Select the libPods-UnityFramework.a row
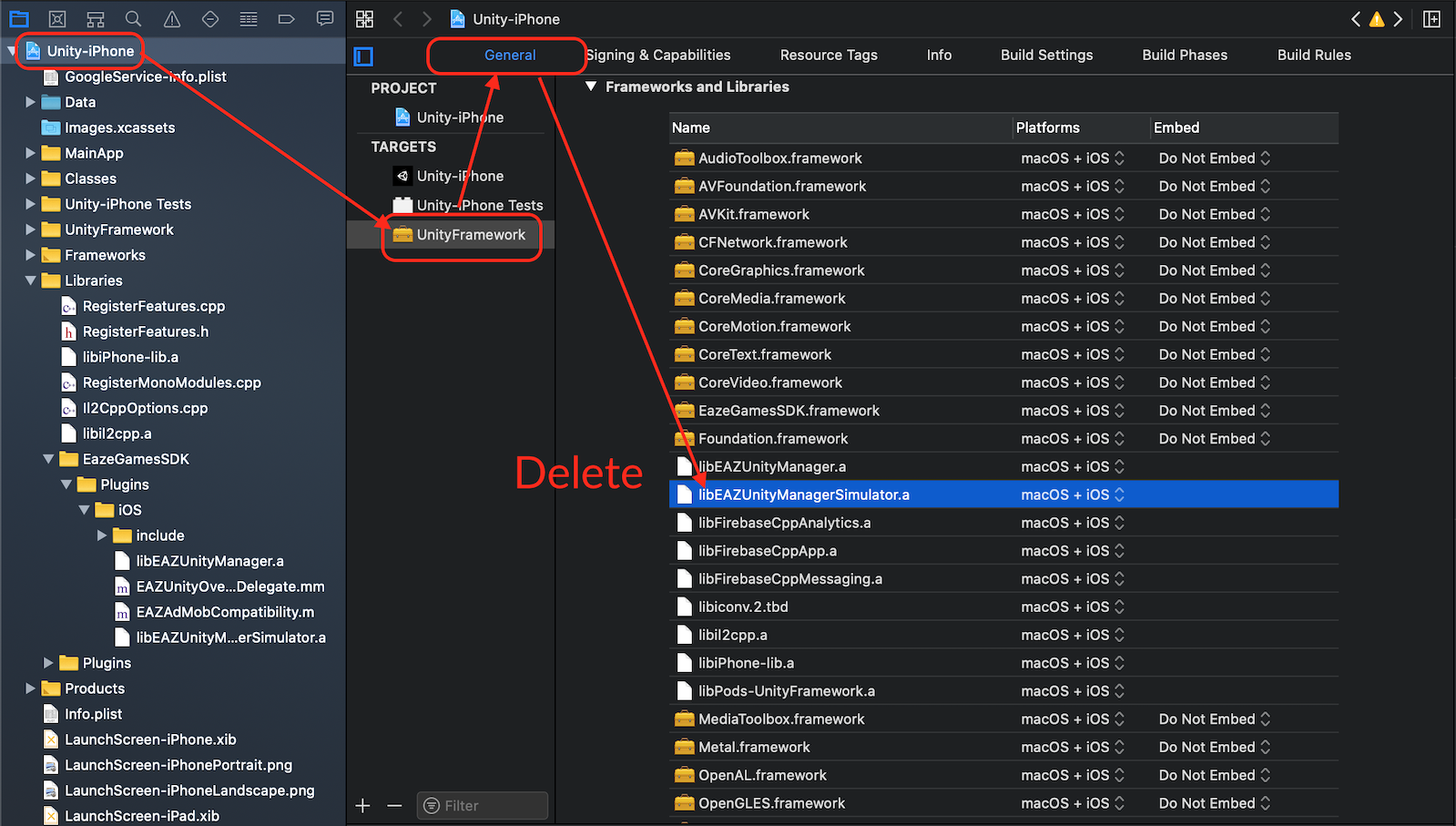The width and height of the screenshot is (1456, 826). 1003,691
